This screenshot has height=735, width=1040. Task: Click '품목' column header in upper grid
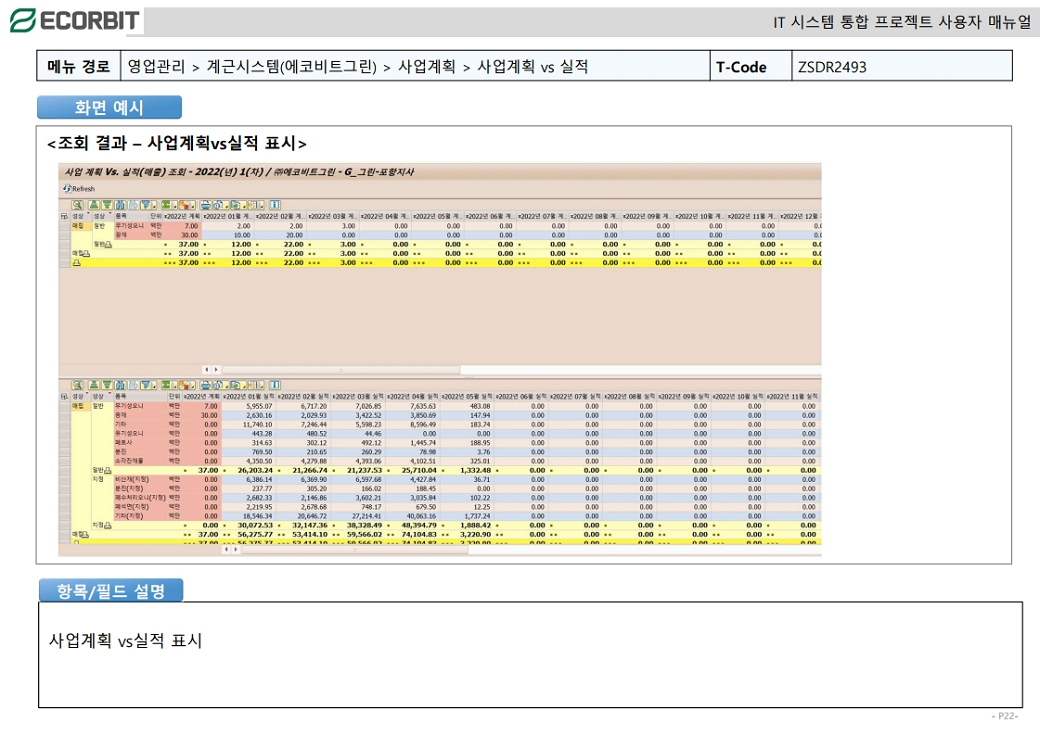click(x=122, y=215)
